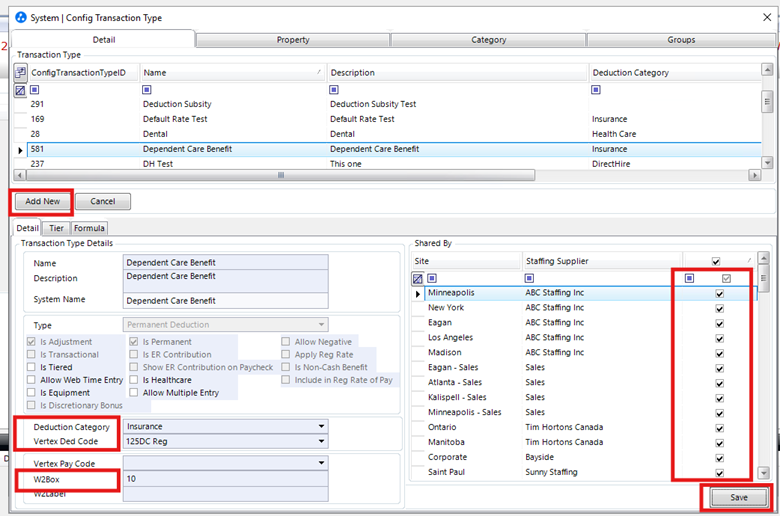Image resolution: width=780 pixels, height=516 pixels.
Task: Uncheck shared checkbox for Los Angeles
Action: tap(719, 338)
